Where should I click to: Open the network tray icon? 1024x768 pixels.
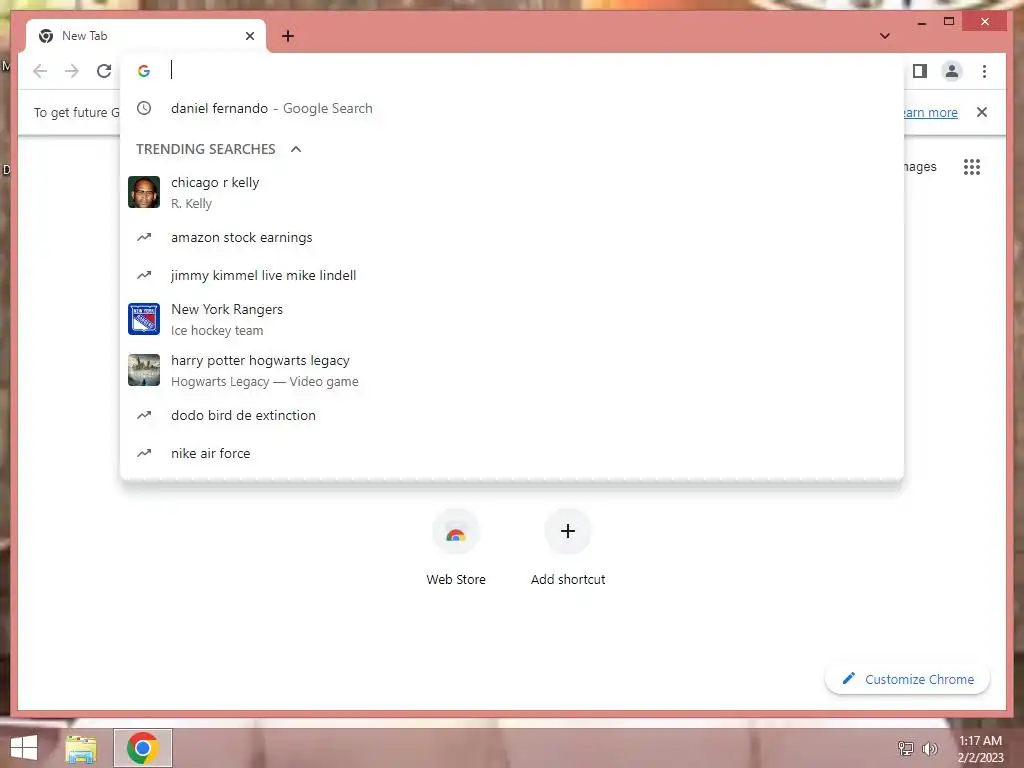(906, 748)
